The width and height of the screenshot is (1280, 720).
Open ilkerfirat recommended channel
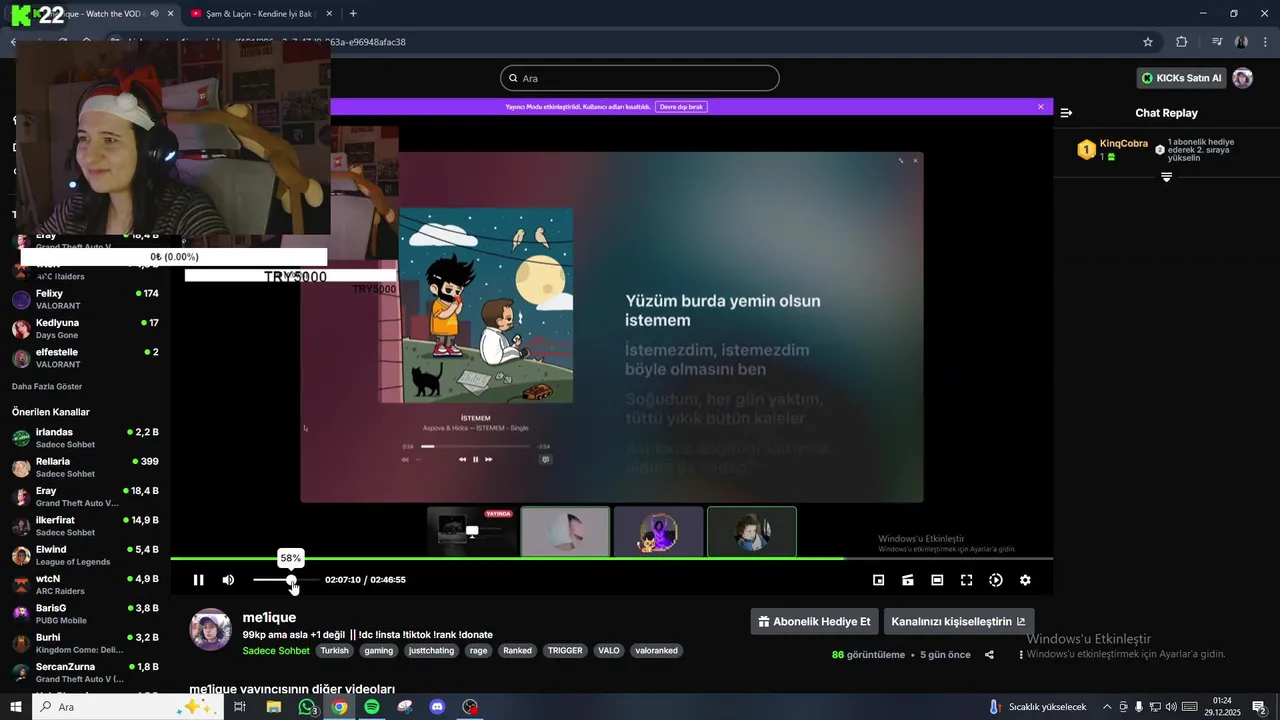click(85, 526)
